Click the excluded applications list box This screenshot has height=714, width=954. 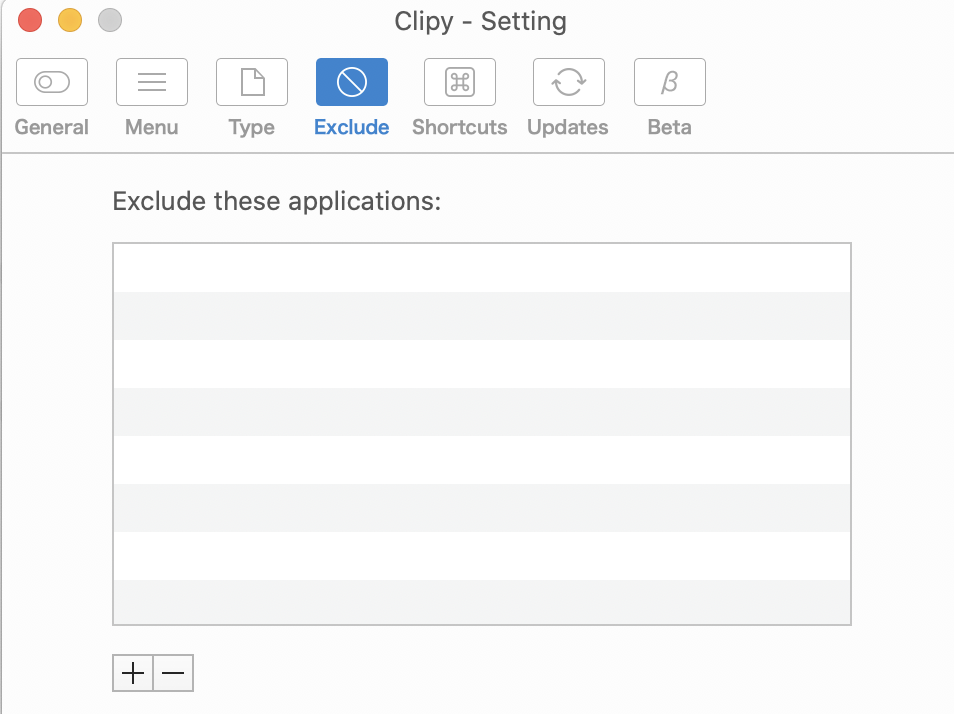482,434
